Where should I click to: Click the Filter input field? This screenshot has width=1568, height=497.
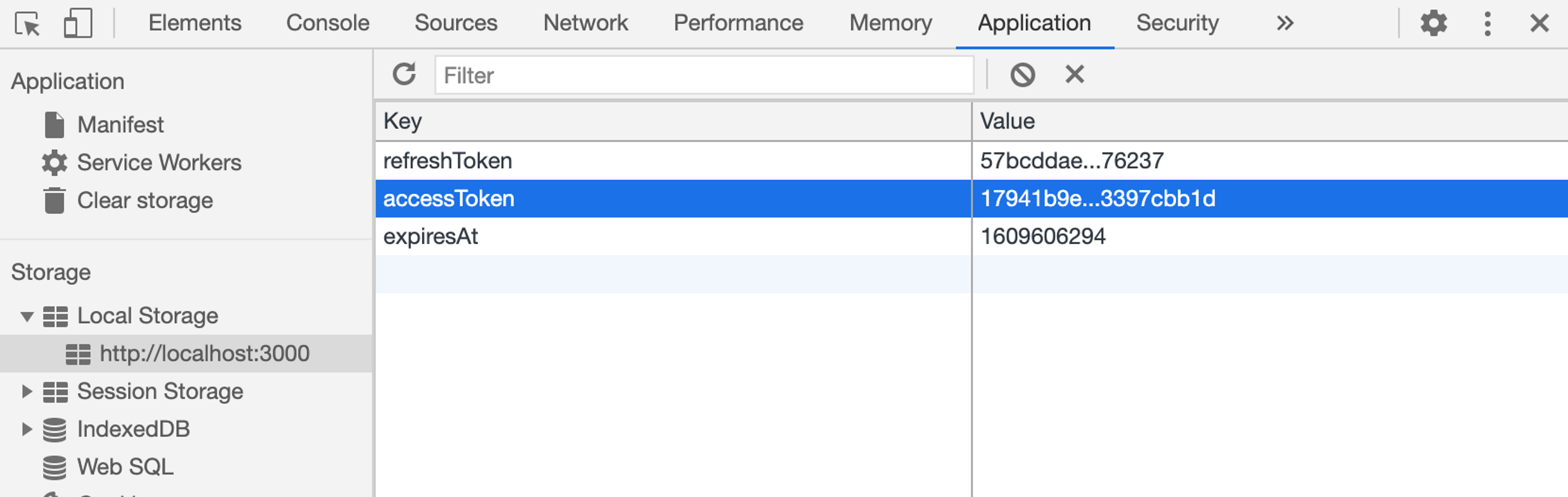pyautogui.click(x=704, y=75)
